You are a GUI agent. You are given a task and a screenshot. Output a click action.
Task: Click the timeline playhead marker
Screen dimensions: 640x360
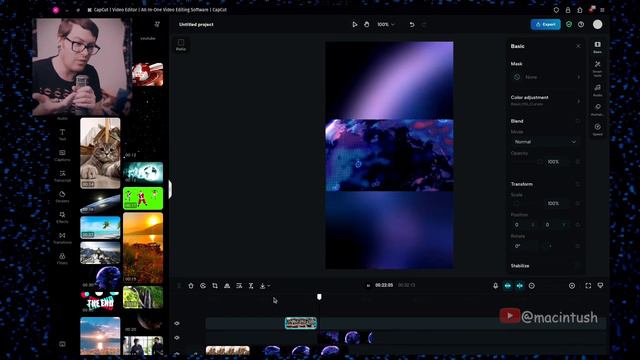coord(319,297)
